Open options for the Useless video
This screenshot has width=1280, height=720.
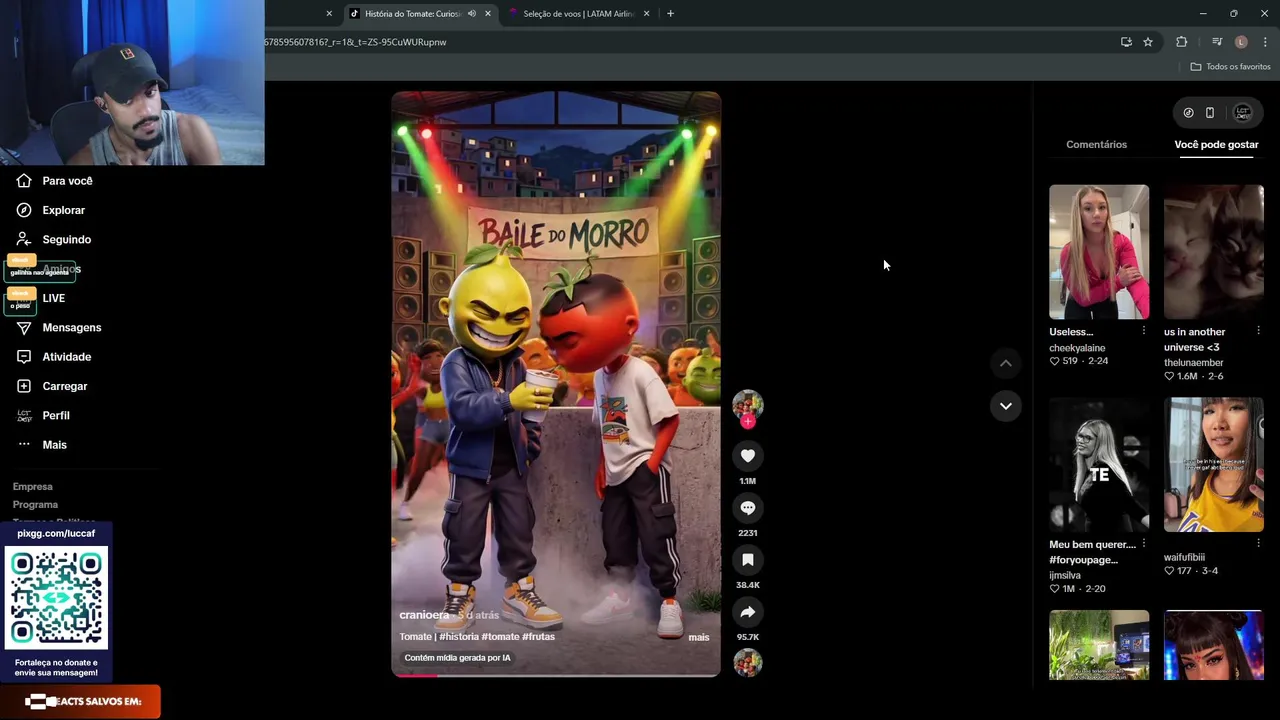[1143, 331]
